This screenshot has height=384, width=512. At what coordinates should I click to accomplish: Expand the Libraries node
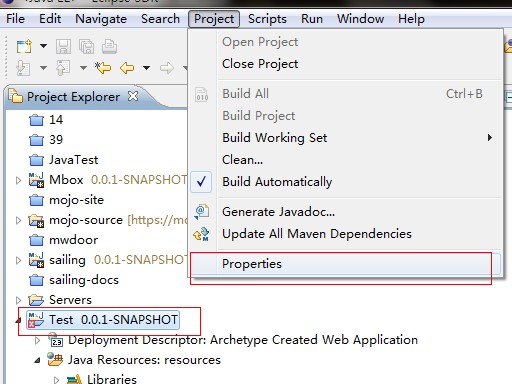click(57, 380)
